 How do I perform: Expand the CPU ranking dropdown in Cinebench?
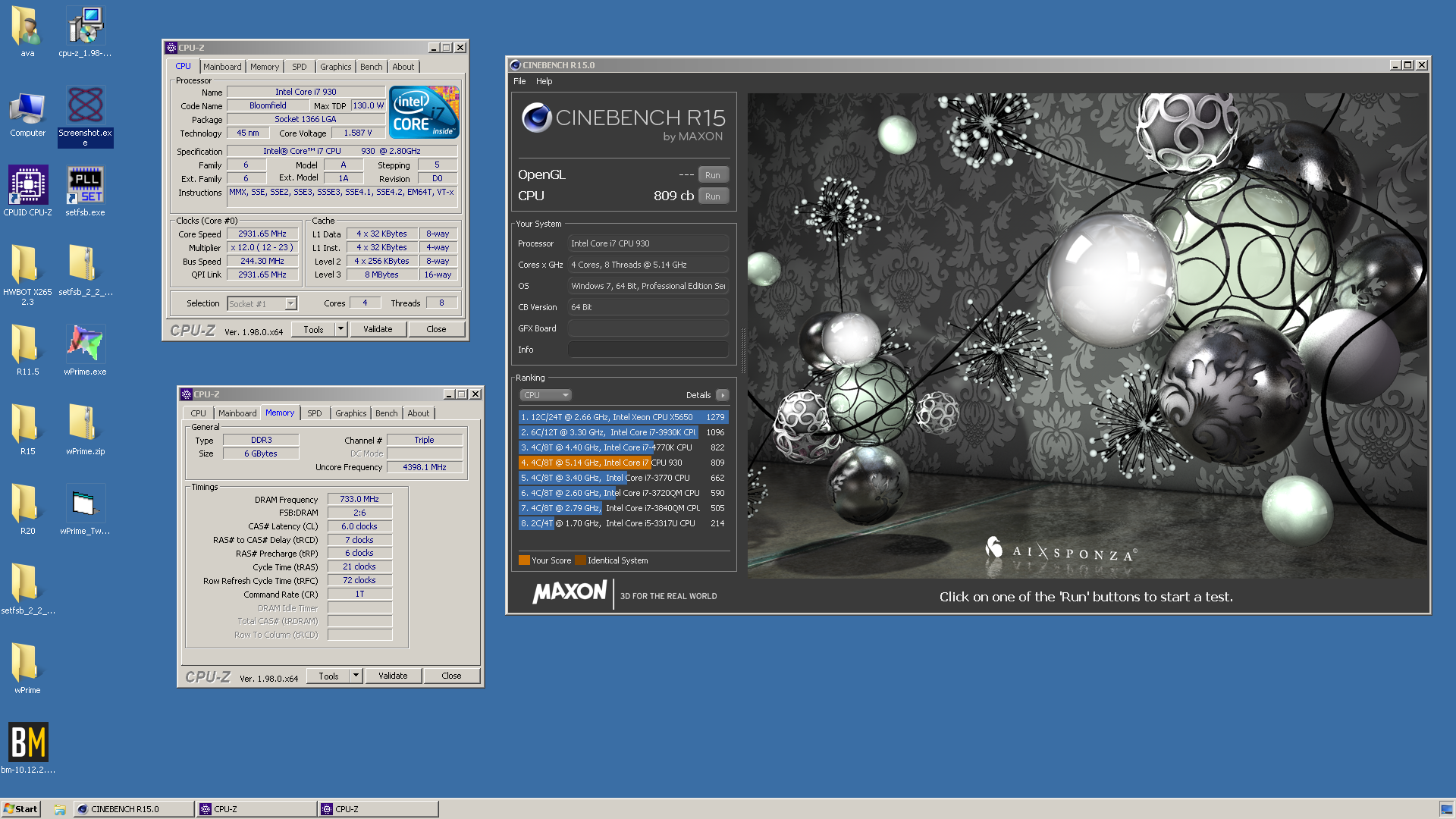pyautogui.click(x=545, y=395)
